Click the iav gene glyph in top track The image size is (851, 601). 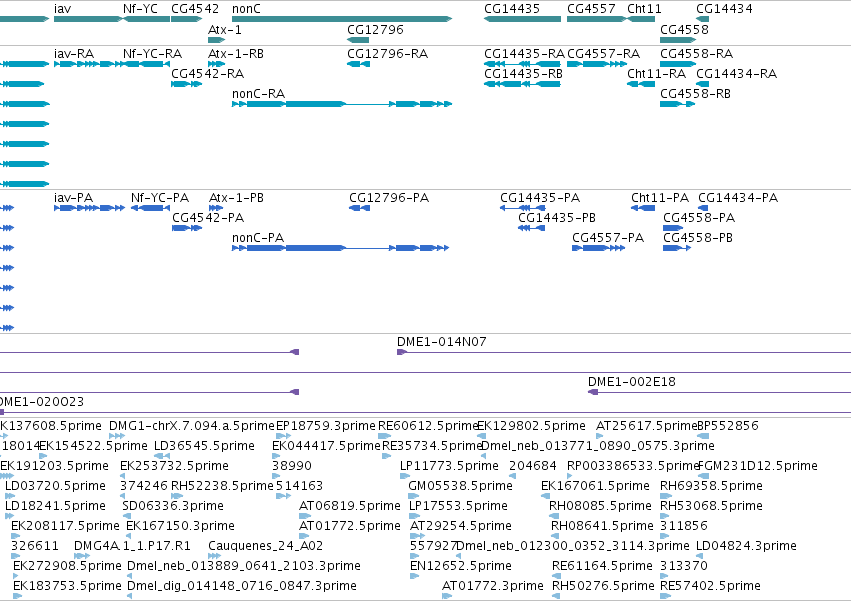click(x=88, y=19)
